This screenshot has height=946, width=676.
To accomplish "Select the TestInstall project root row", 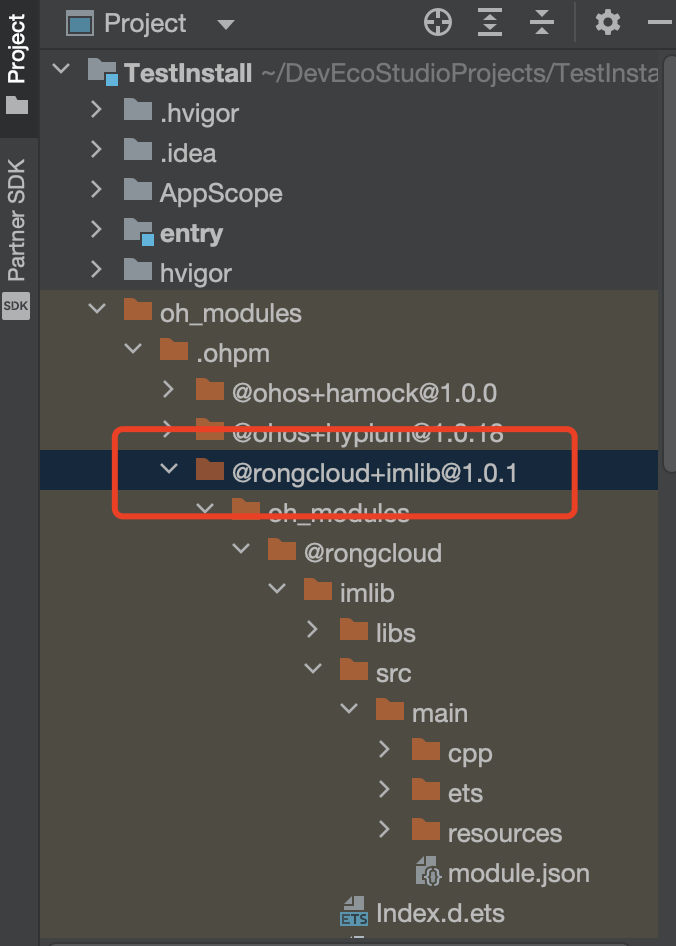I will [x=349, y=72].
